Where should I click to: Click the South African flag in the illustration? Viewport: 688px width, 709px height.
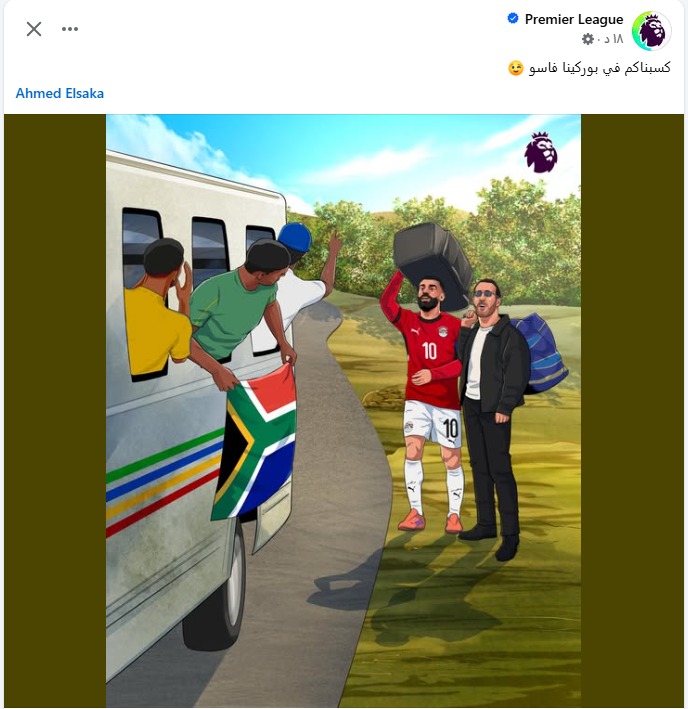point(254,442)
